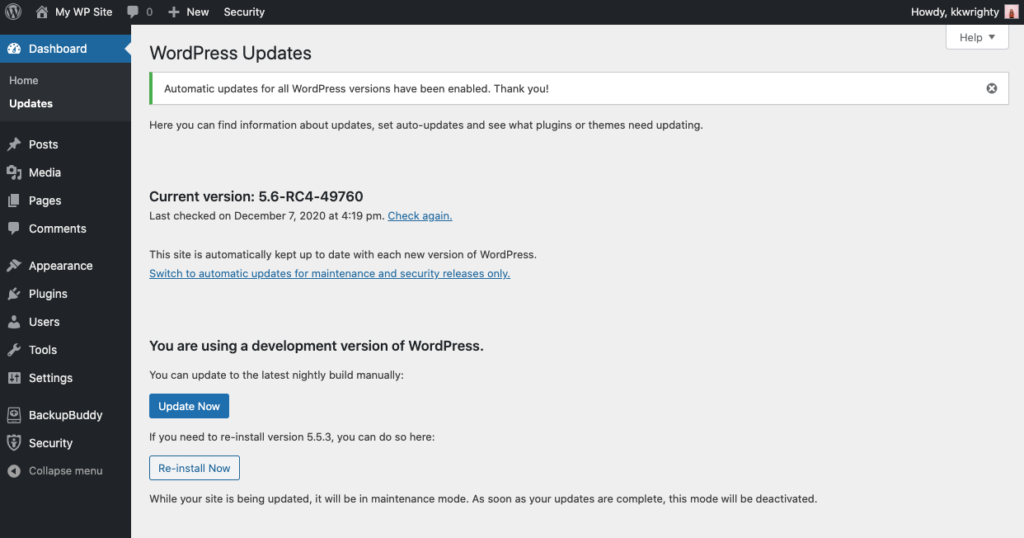Click the comments bubble icon in admin bar
1024x538 pixels.
[133, 12]
